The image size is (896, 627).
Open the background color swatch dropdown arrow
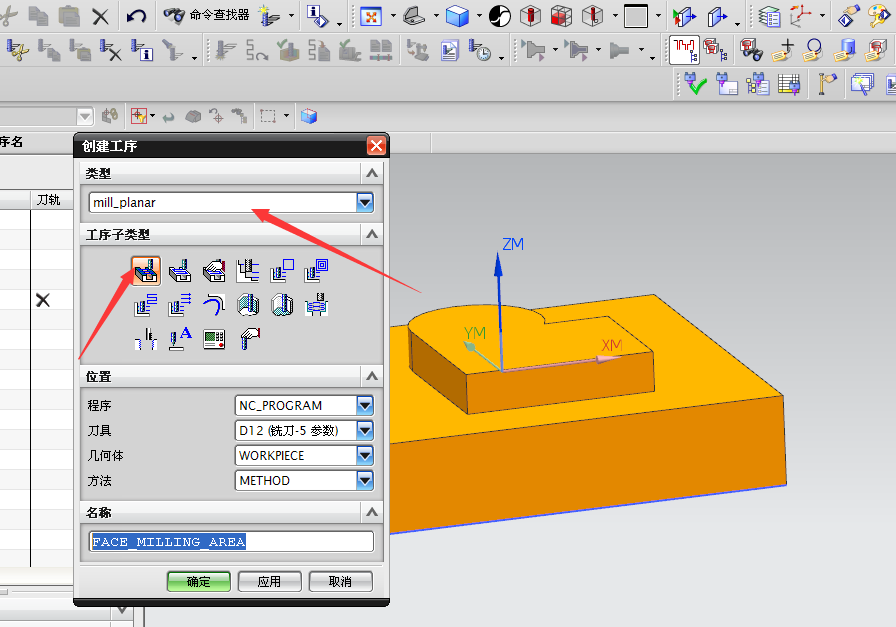658,16
